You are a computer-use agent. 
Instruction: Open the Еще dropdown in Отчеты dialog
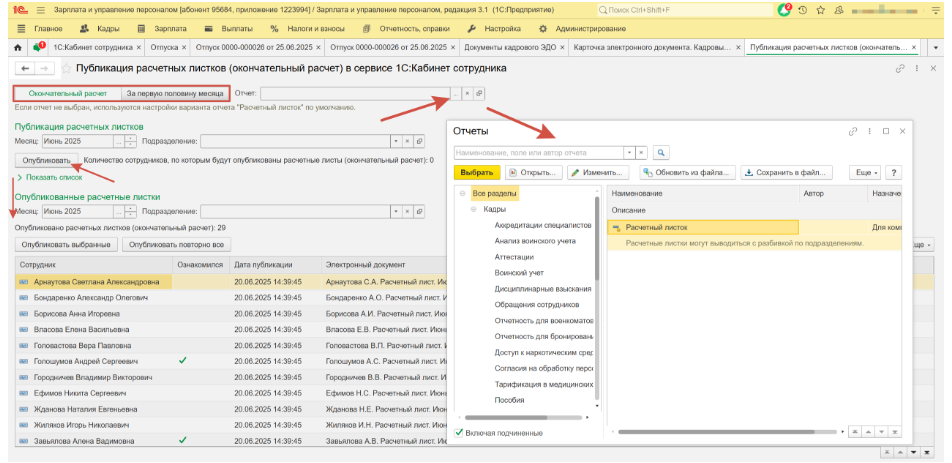click(867, 172)
